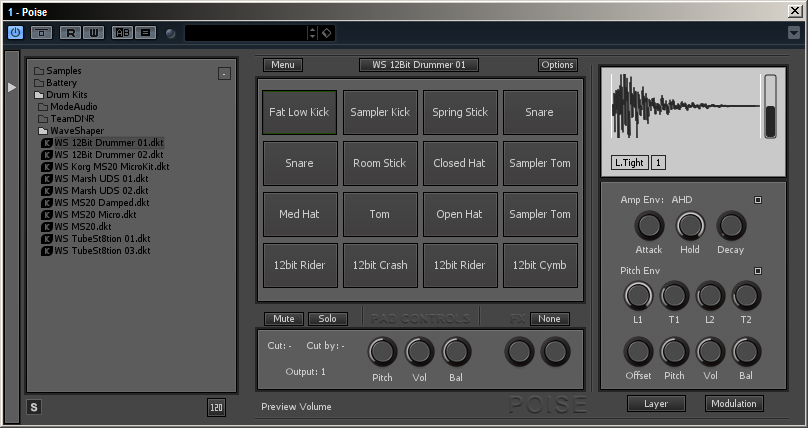Mute the selected pad
808x428 pixels.
coord(283,319)
